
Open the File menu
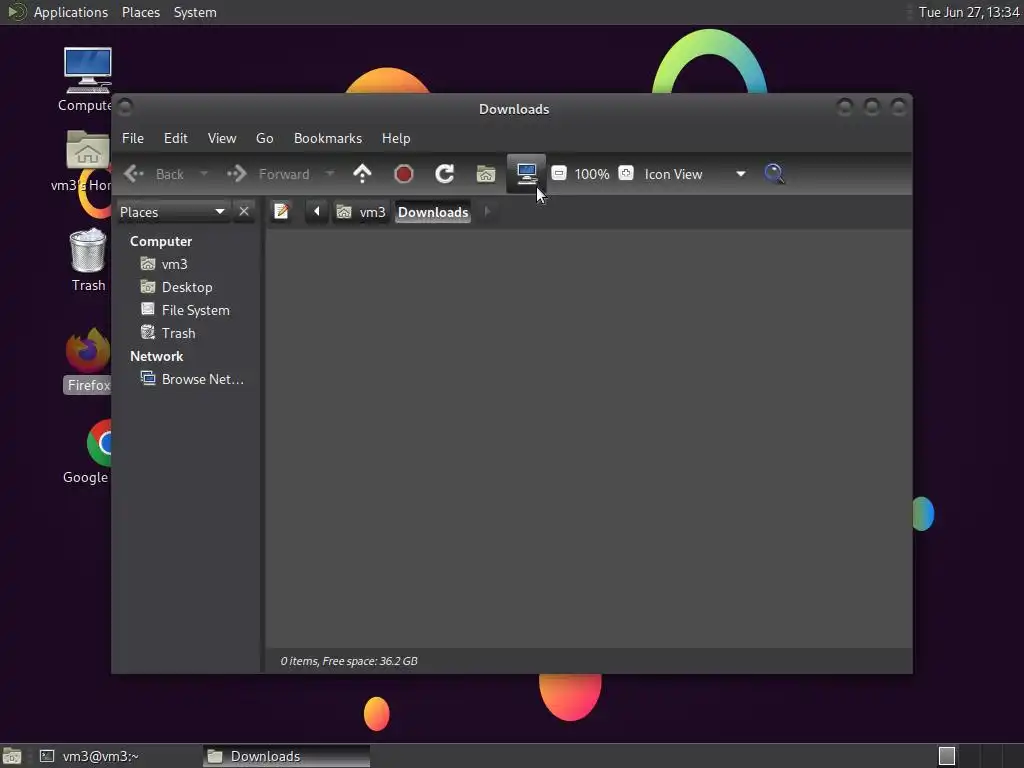[133, 138]
